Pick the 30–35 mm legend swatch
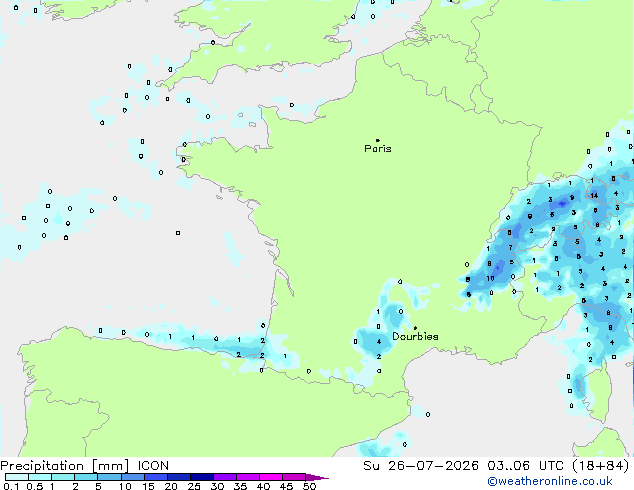 coord(225,477)
